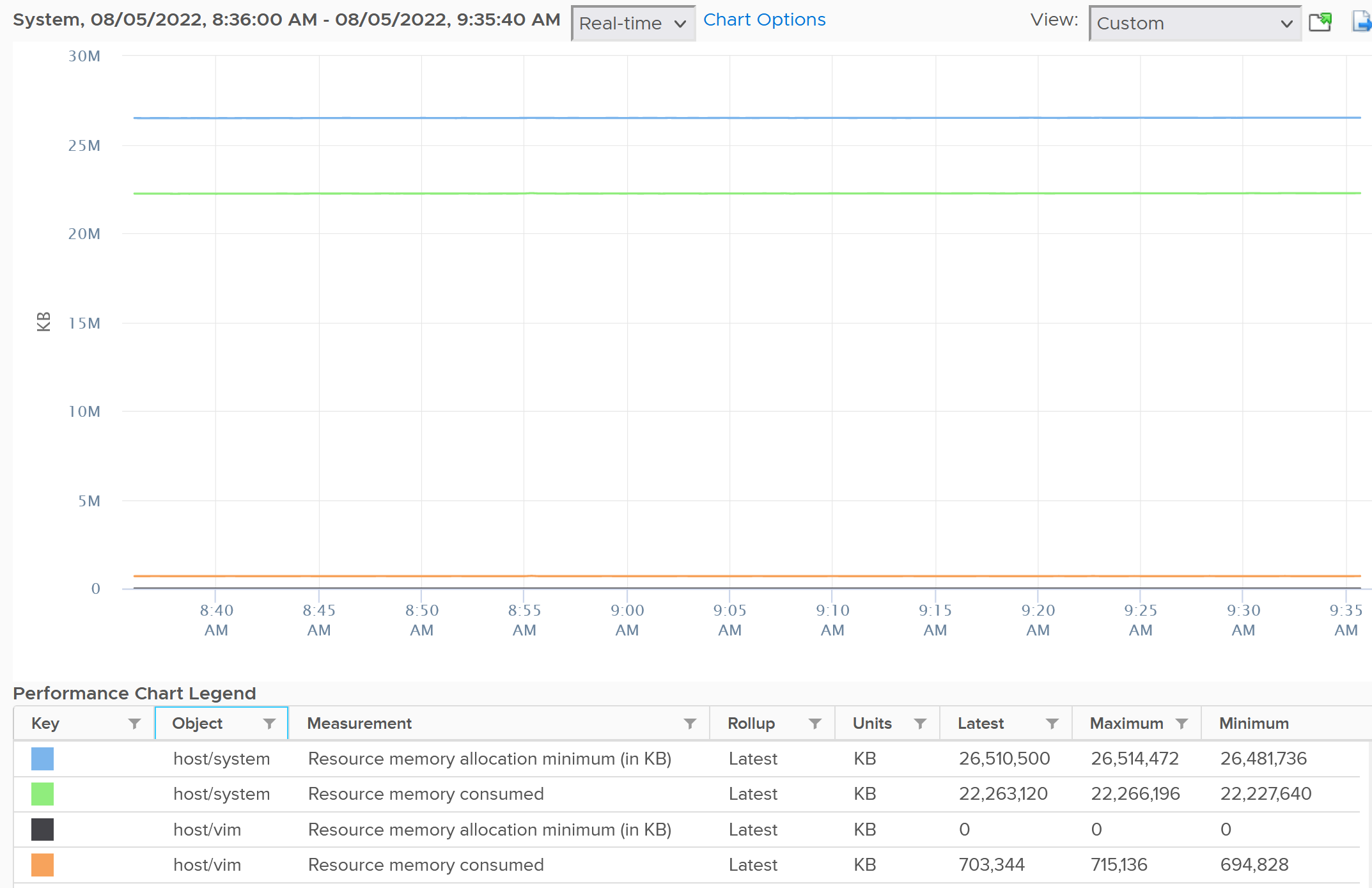Sort by the Rollup column header

pos(751,724)
